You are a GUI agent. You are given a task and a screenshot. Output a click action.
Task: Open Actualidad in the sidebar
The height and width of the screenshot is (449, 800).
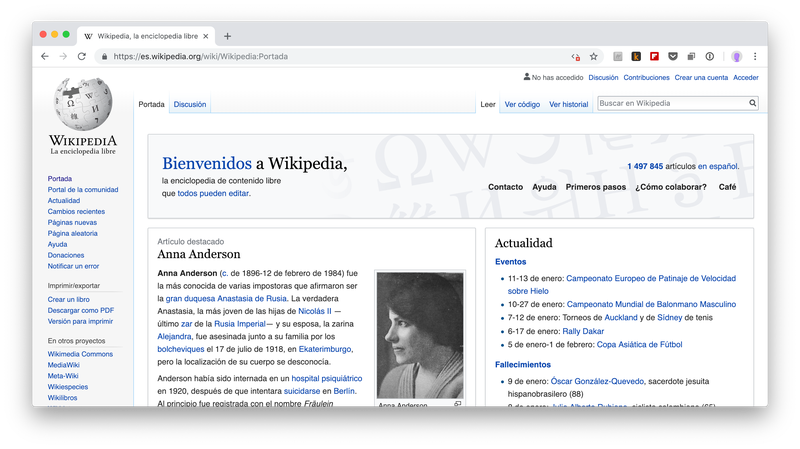pyautogui.click(x=64, y=201)
